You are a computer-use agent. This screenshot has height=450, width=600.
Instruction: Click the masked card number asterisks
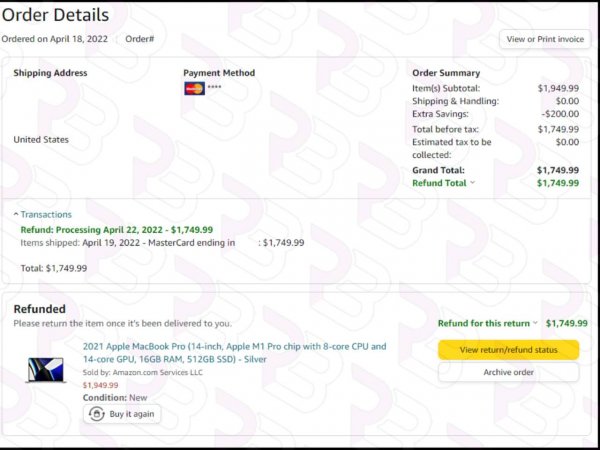tap(214, 87)
